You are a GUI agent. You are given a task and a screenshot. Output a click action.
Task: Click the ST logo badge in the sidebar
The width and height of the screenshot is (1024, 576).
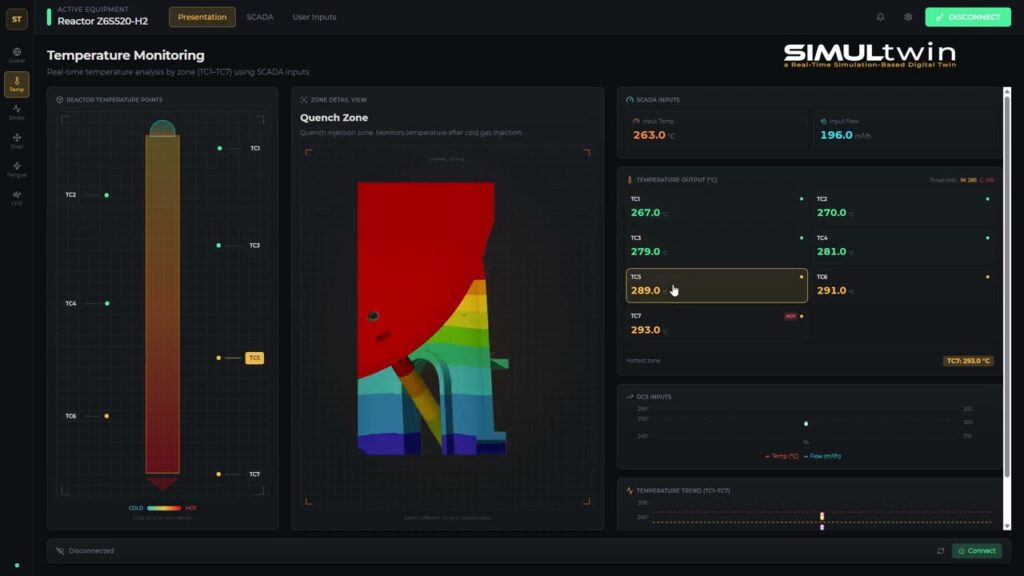16,19
